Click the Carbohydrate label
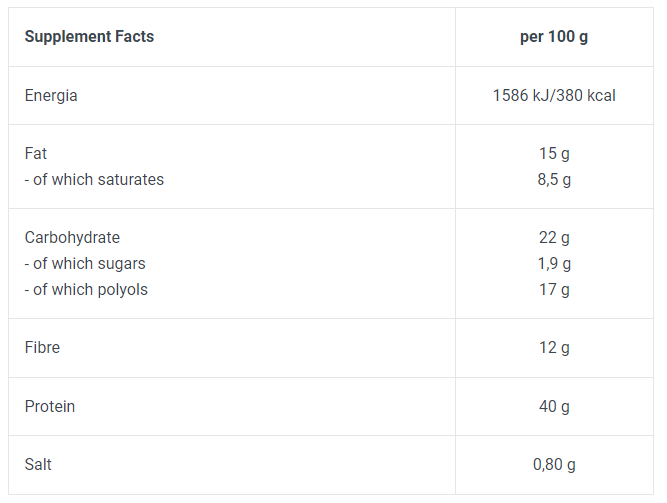This screenshot has width=667, height=503. [x=72, y=237]
